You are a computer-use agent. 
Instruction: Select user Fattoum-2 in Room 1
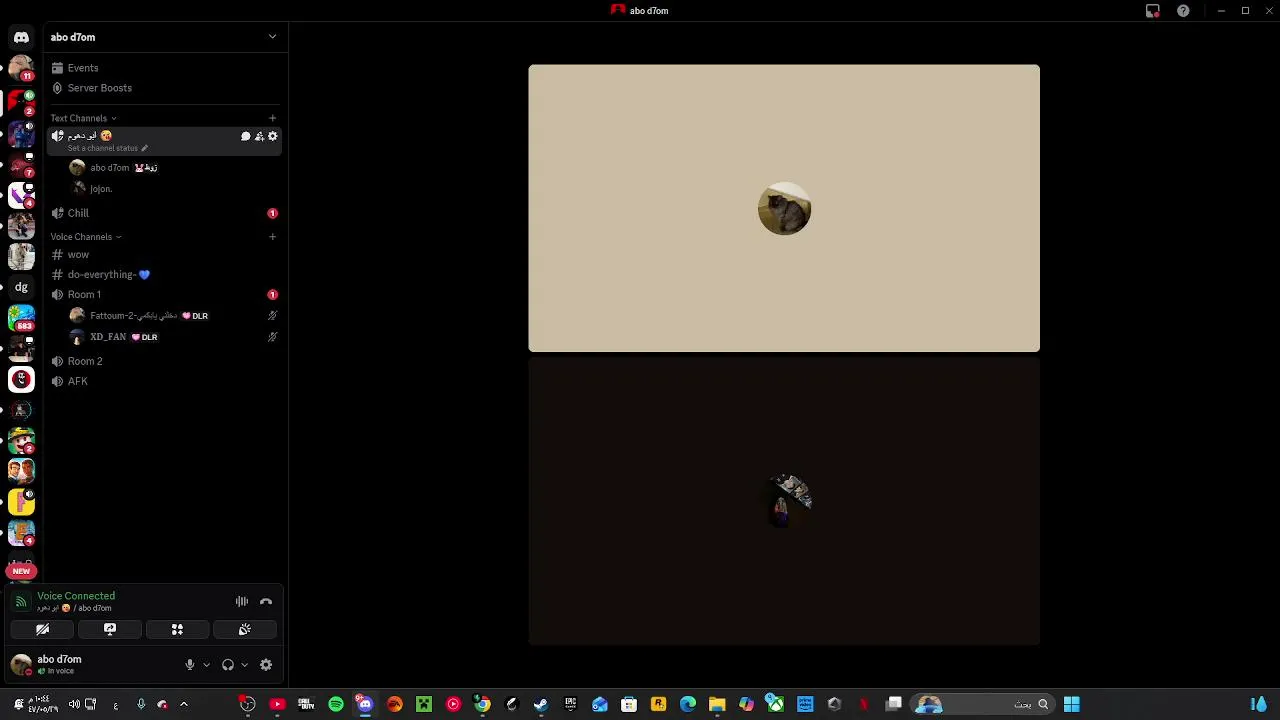pos(173,315)
